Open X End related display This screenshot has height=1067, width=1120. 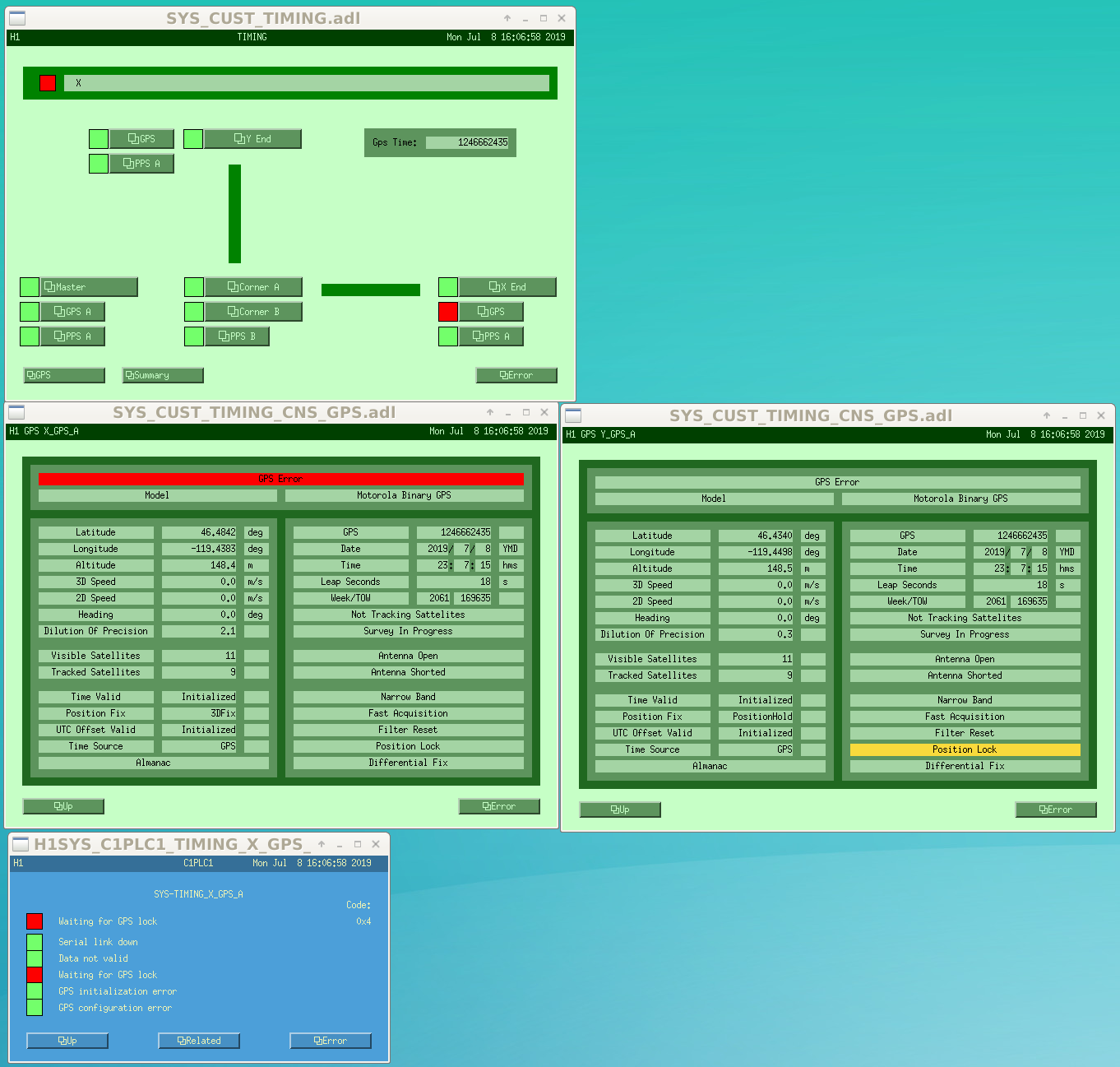click(508, 287)
